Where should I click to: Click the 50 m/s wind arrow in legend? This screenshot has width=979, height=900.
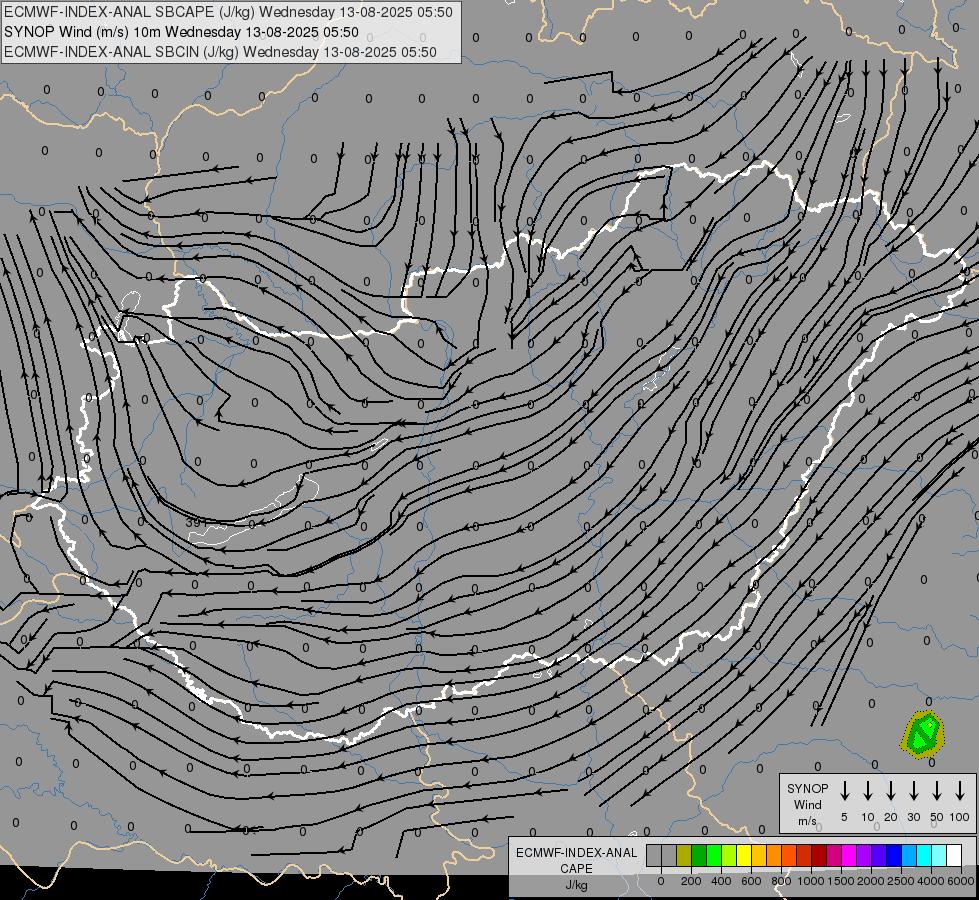click(x=937, y=790)
